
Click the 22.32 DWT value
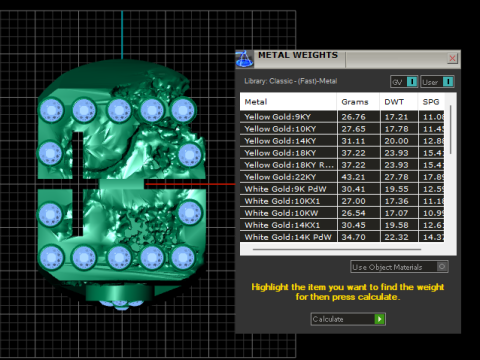[396, 237]
